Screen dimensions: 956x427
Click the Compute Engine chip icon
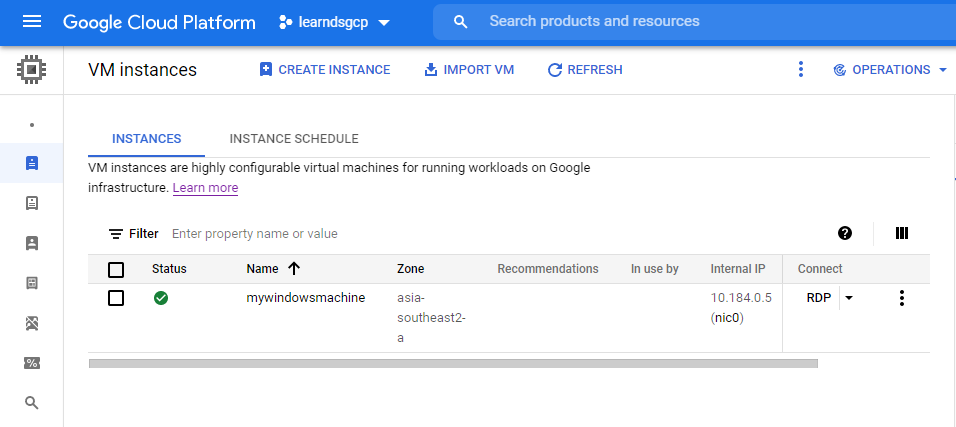pyautogui.click(x=31, y=70)
